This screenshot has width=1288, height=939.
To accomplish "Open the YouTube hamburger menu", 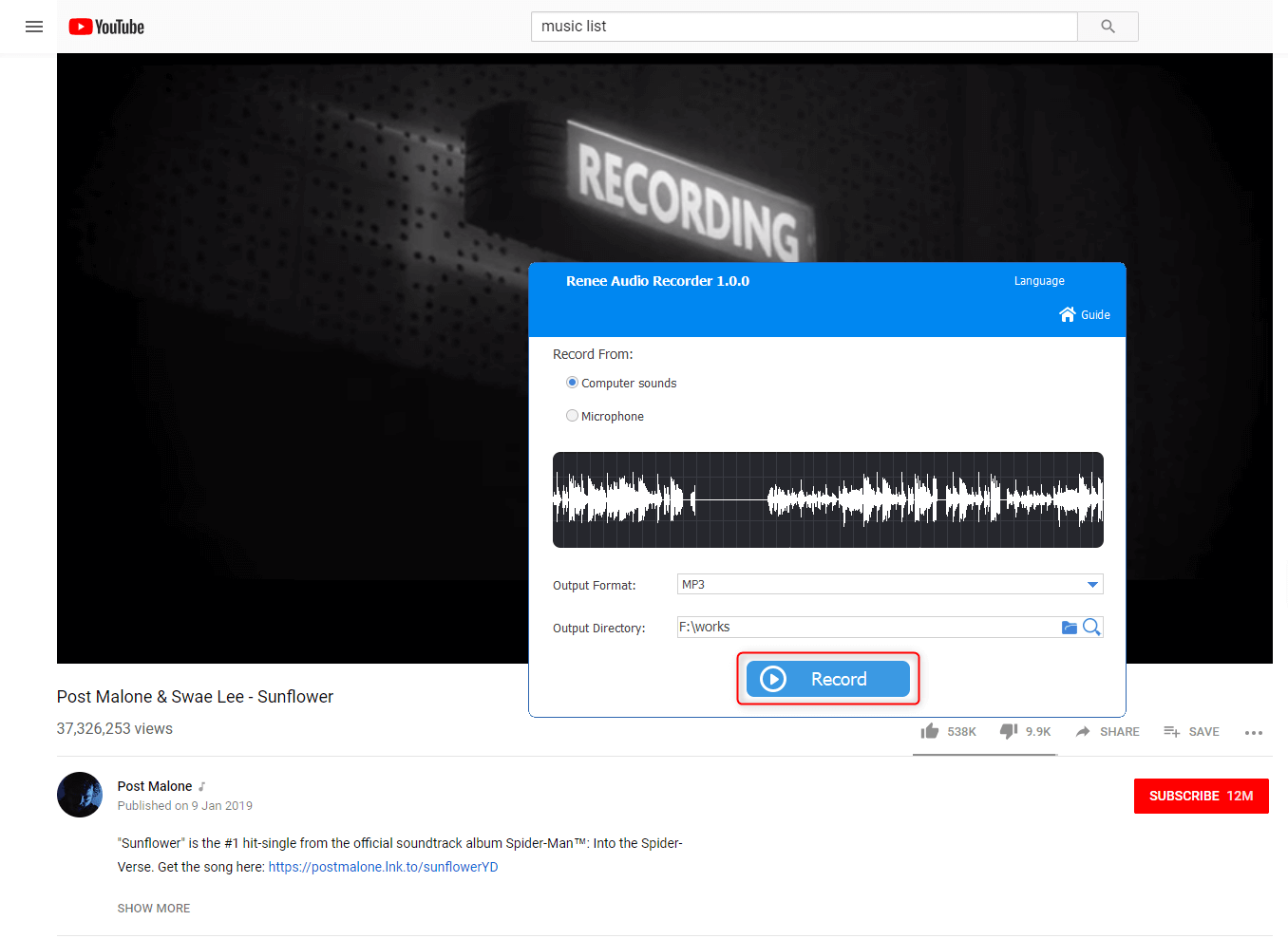I will [34, 27].
